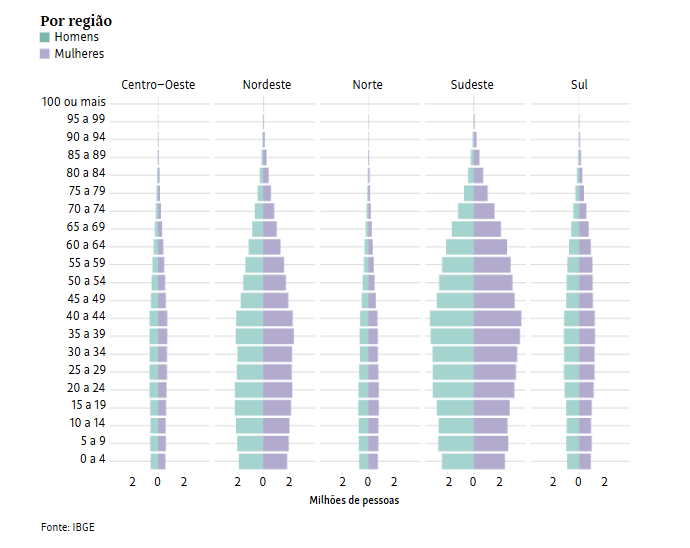Select the Nordeste panel title
690x548 pixels.
[267, 85]
